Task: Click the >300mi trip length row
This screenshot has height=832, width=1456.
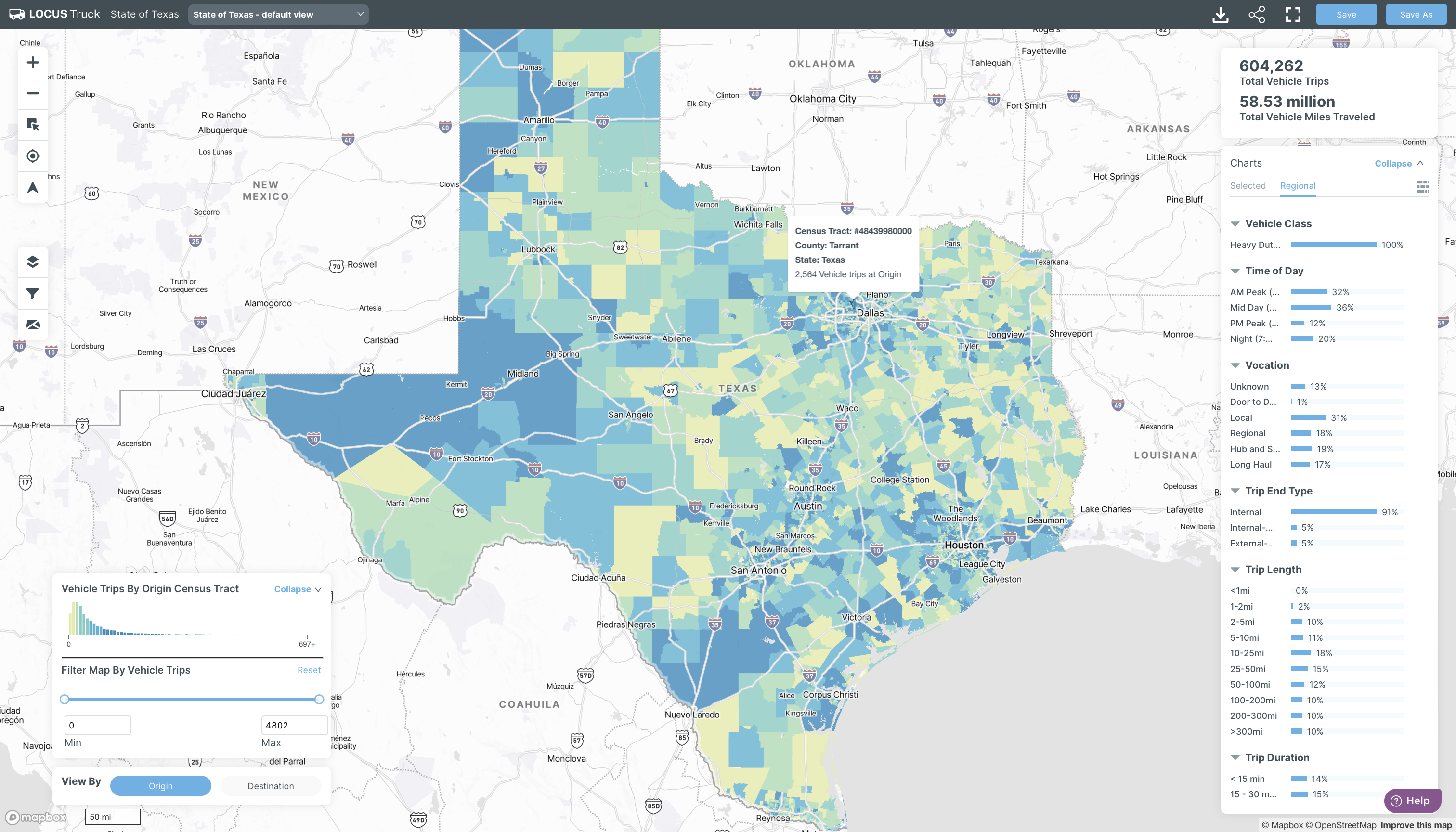Action: coord(1316,731)
